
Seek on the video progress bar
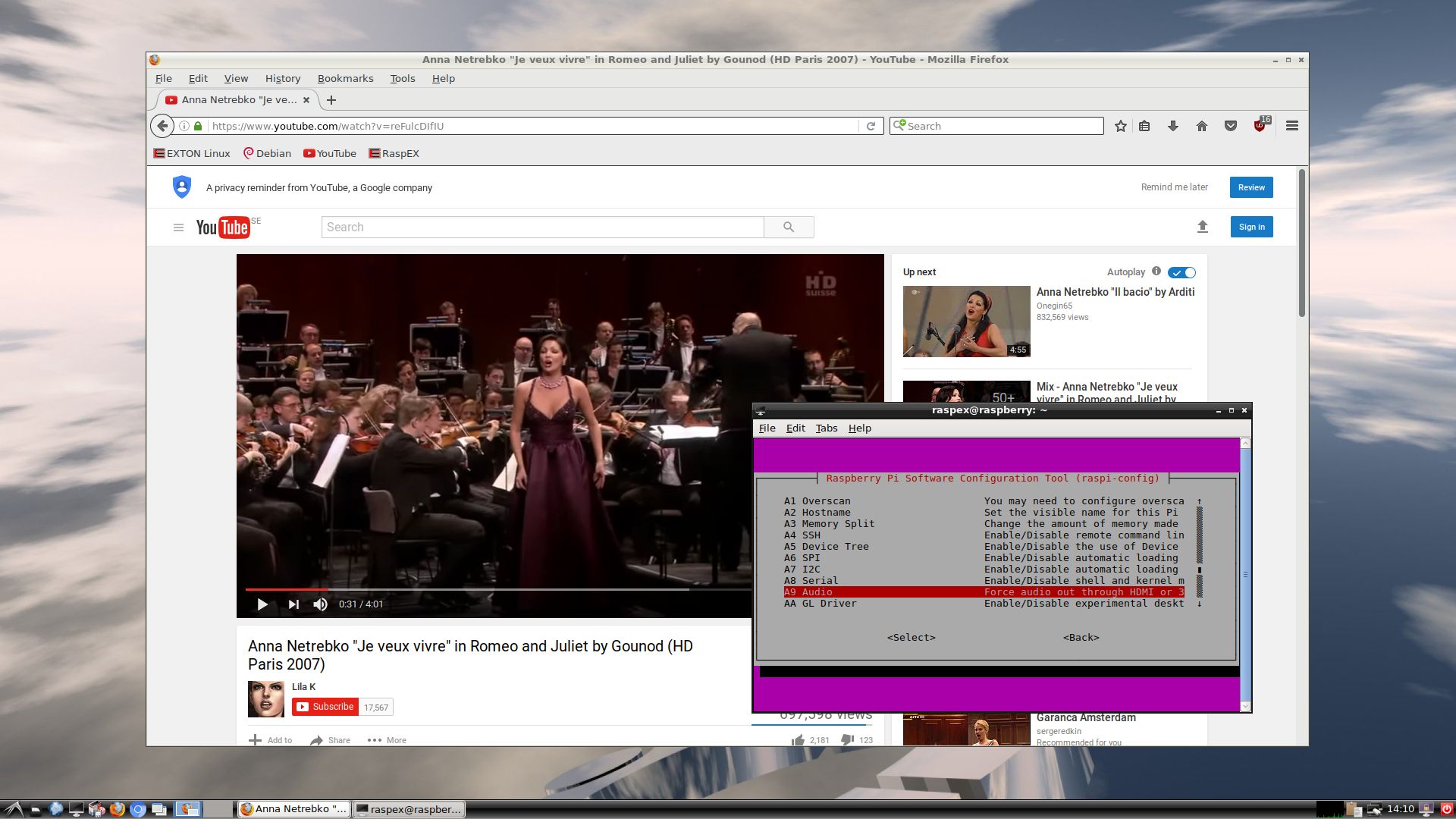(497, 589)
